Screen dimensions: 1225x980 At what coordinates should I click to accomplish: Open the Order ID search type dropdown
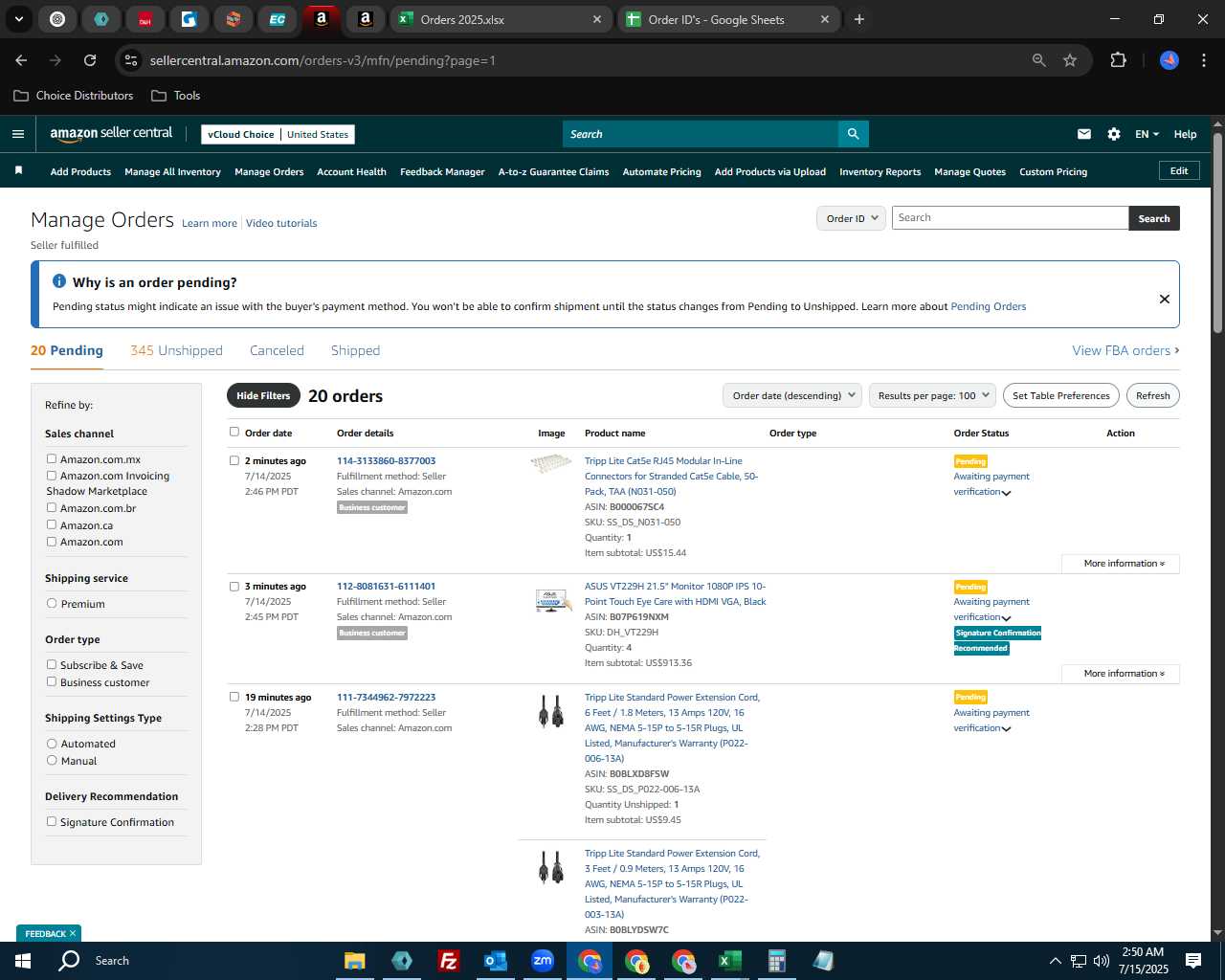(x=851, y=218)
